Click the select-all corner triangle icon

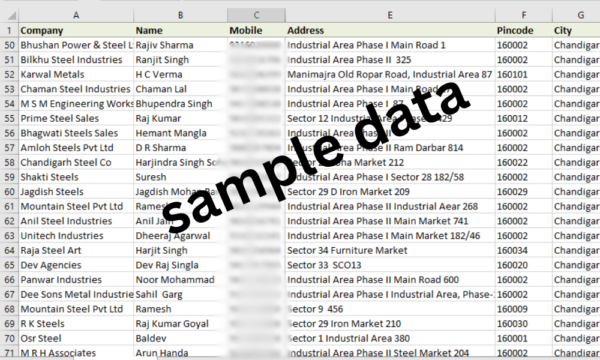pos(11,15)
